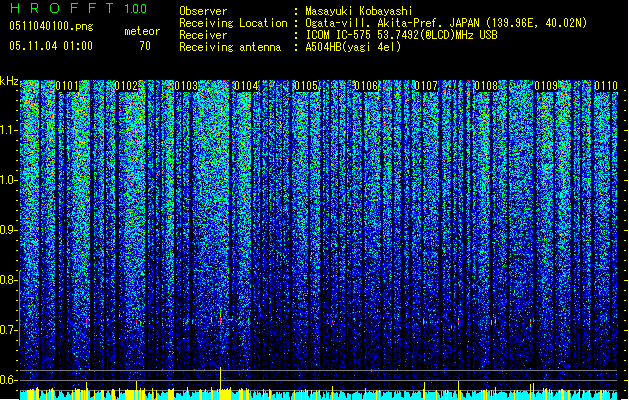Click the 0103 time marker
Image resolution: width=629 pixels, height=400 pixels.
coord(186,86)
